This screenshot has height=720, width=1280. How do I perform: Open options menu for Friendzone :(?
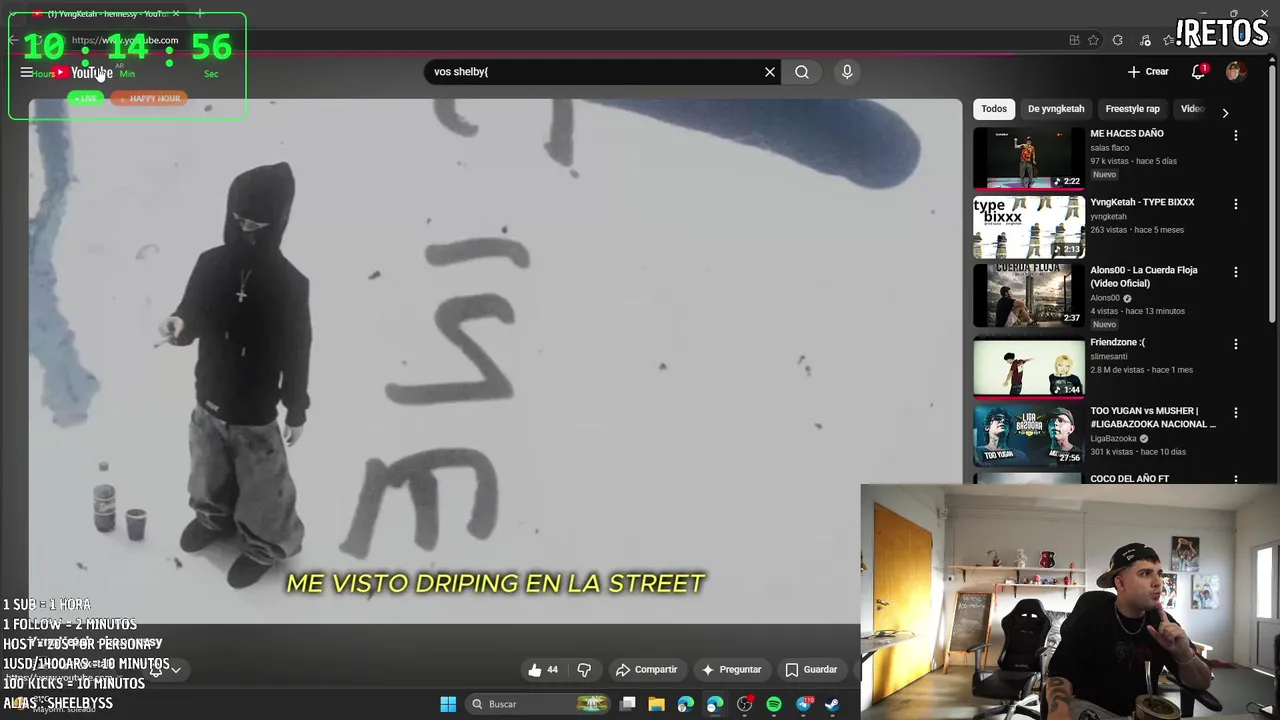pos(1236,344)
